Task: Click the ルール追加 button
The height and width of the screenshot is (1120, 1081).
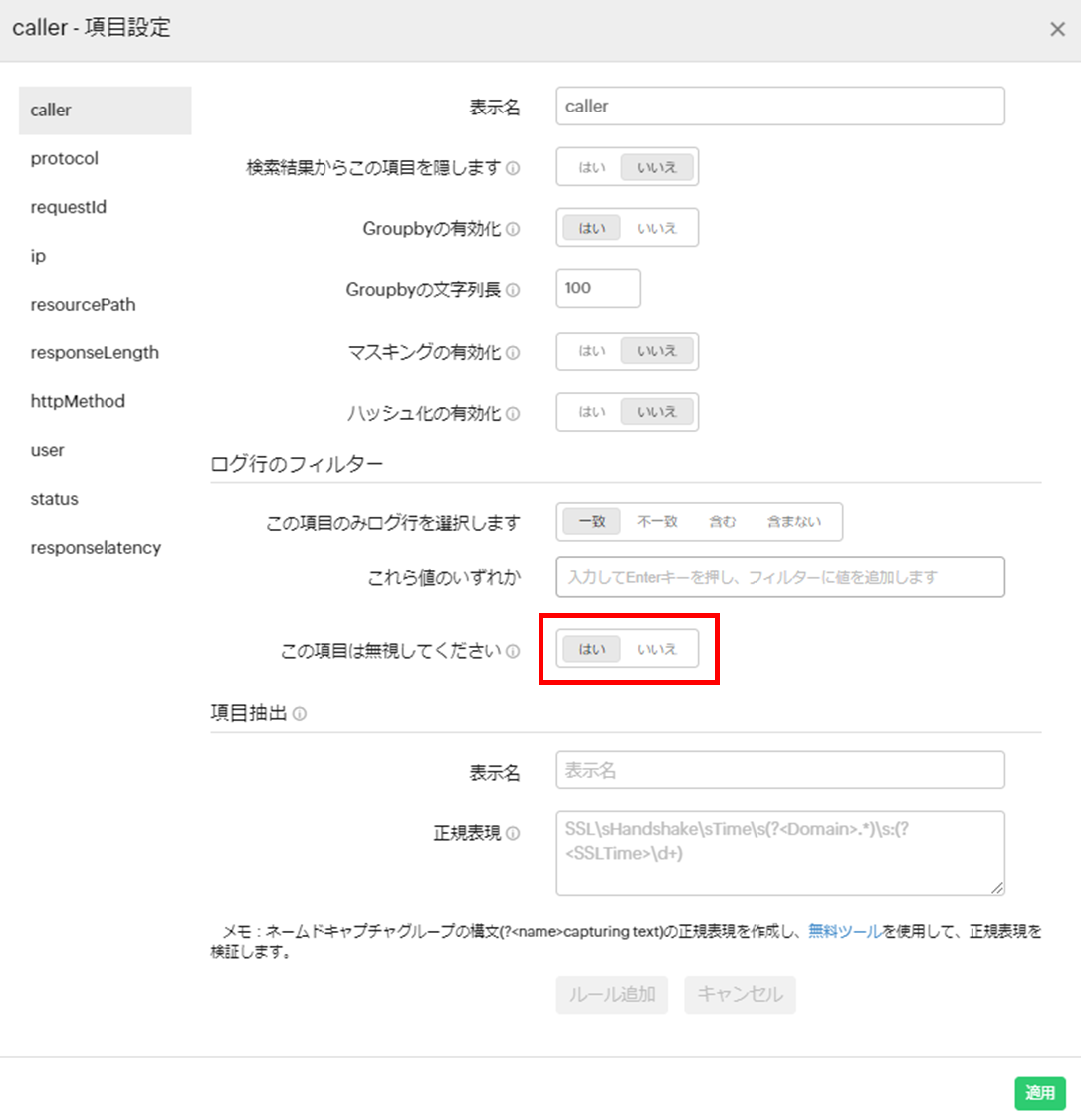Action: (611, 994)
